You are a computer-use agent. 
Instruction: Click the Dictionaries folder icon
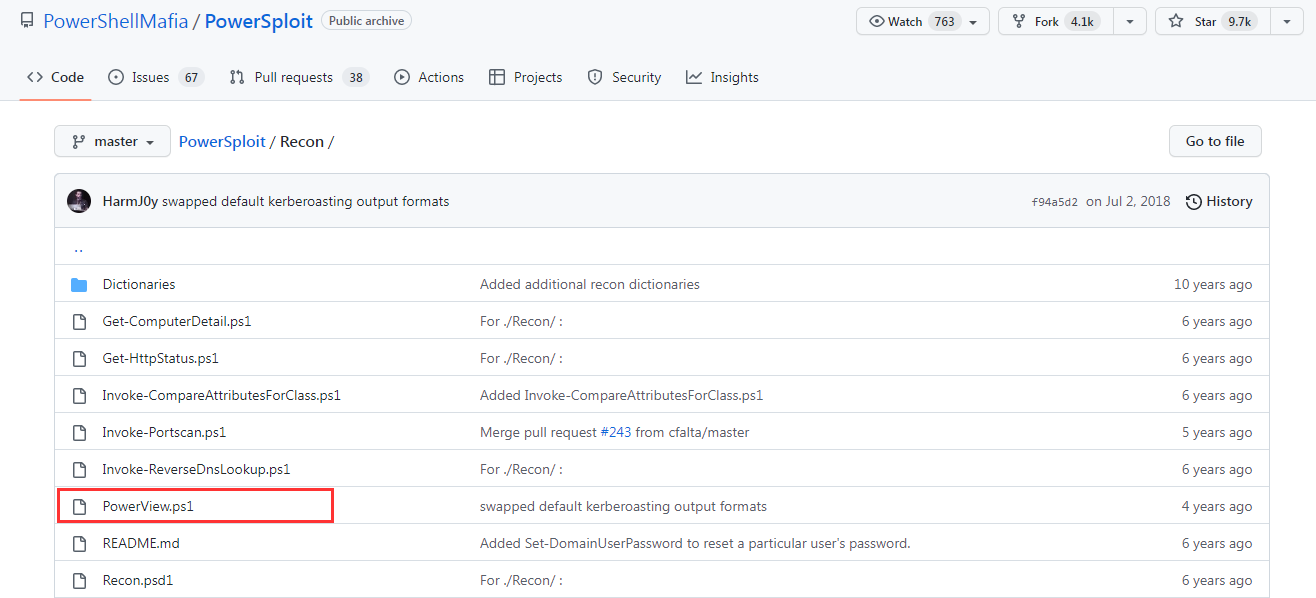[x=79, y=284]
